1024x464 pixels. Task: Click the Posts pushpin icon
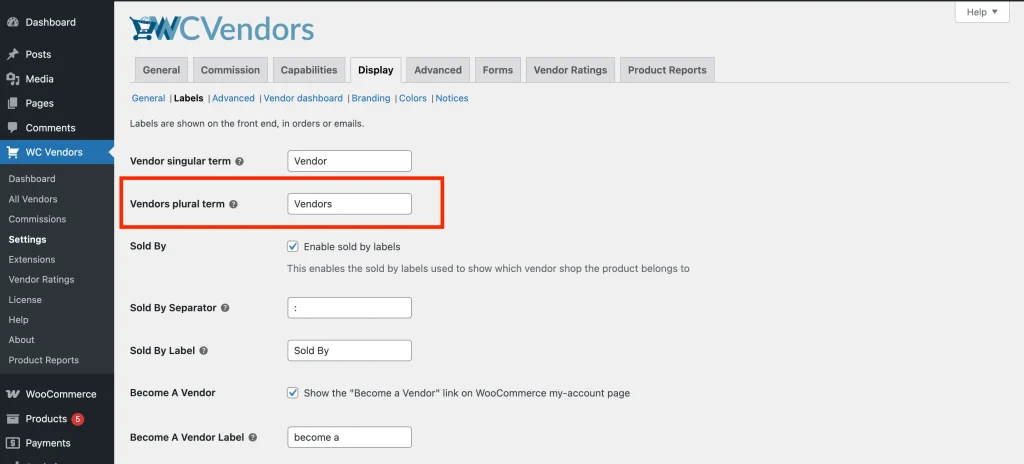click(12, 54)
